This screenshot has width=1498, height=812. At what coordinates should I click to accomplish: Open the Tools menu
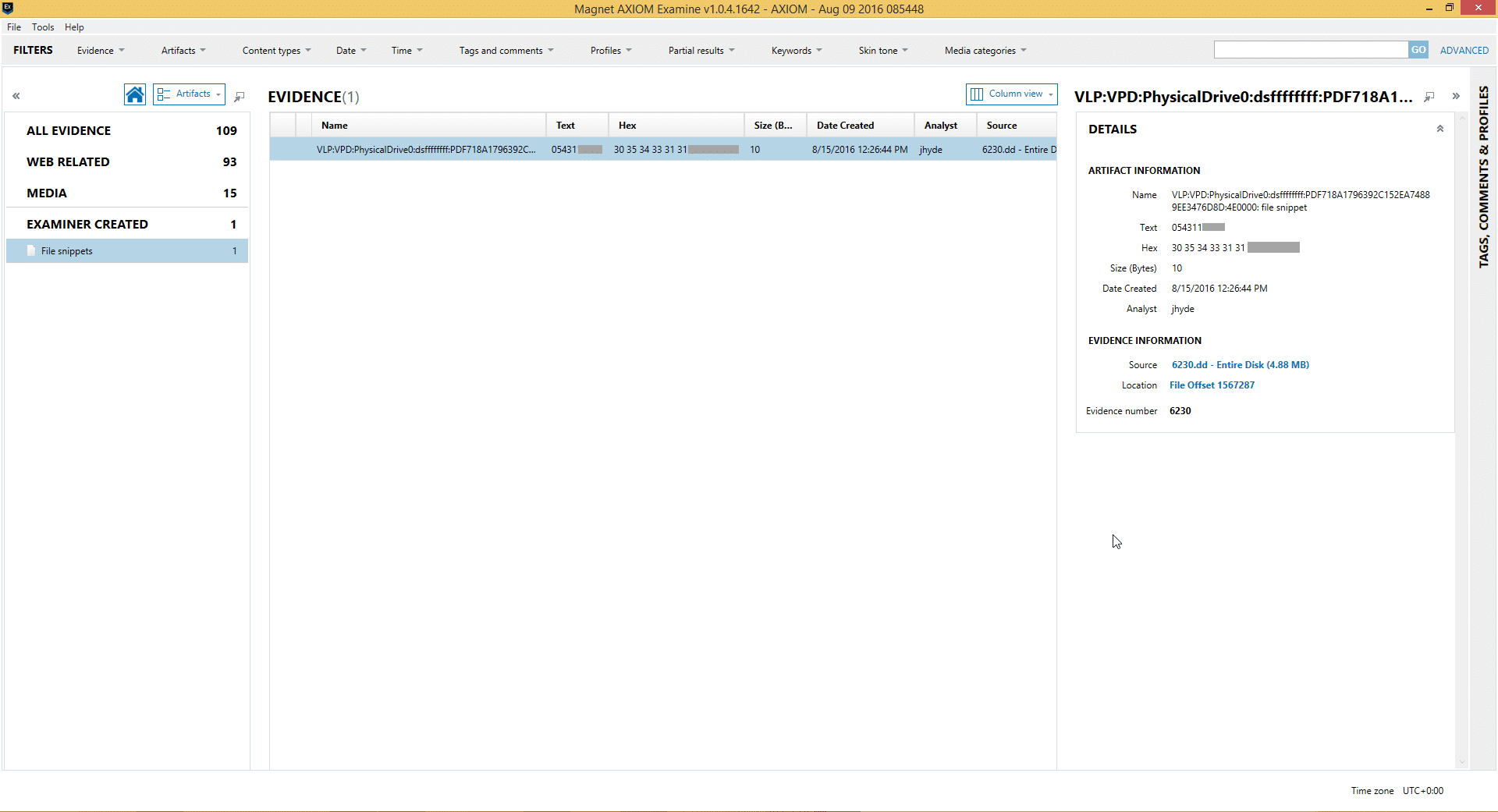[43, 27]
